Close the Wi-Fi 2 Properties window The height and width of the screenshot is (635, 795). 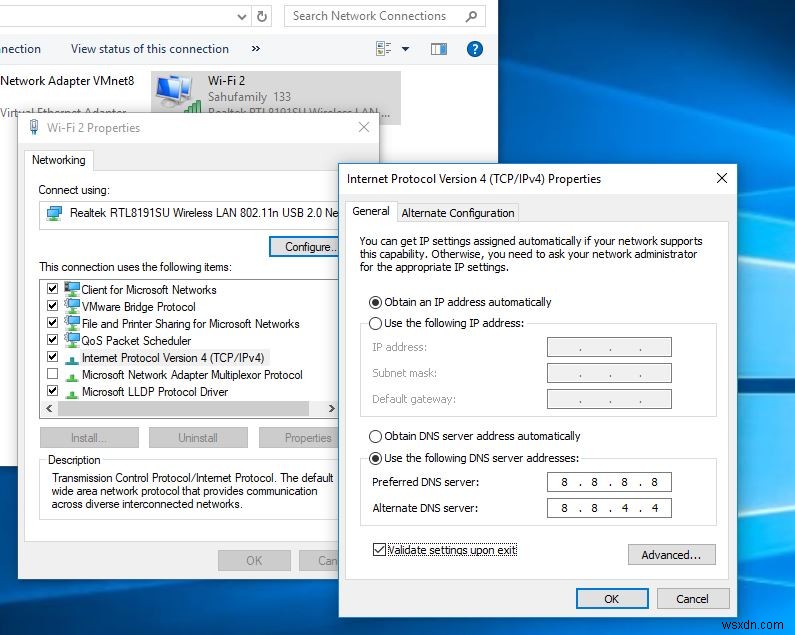364,127
